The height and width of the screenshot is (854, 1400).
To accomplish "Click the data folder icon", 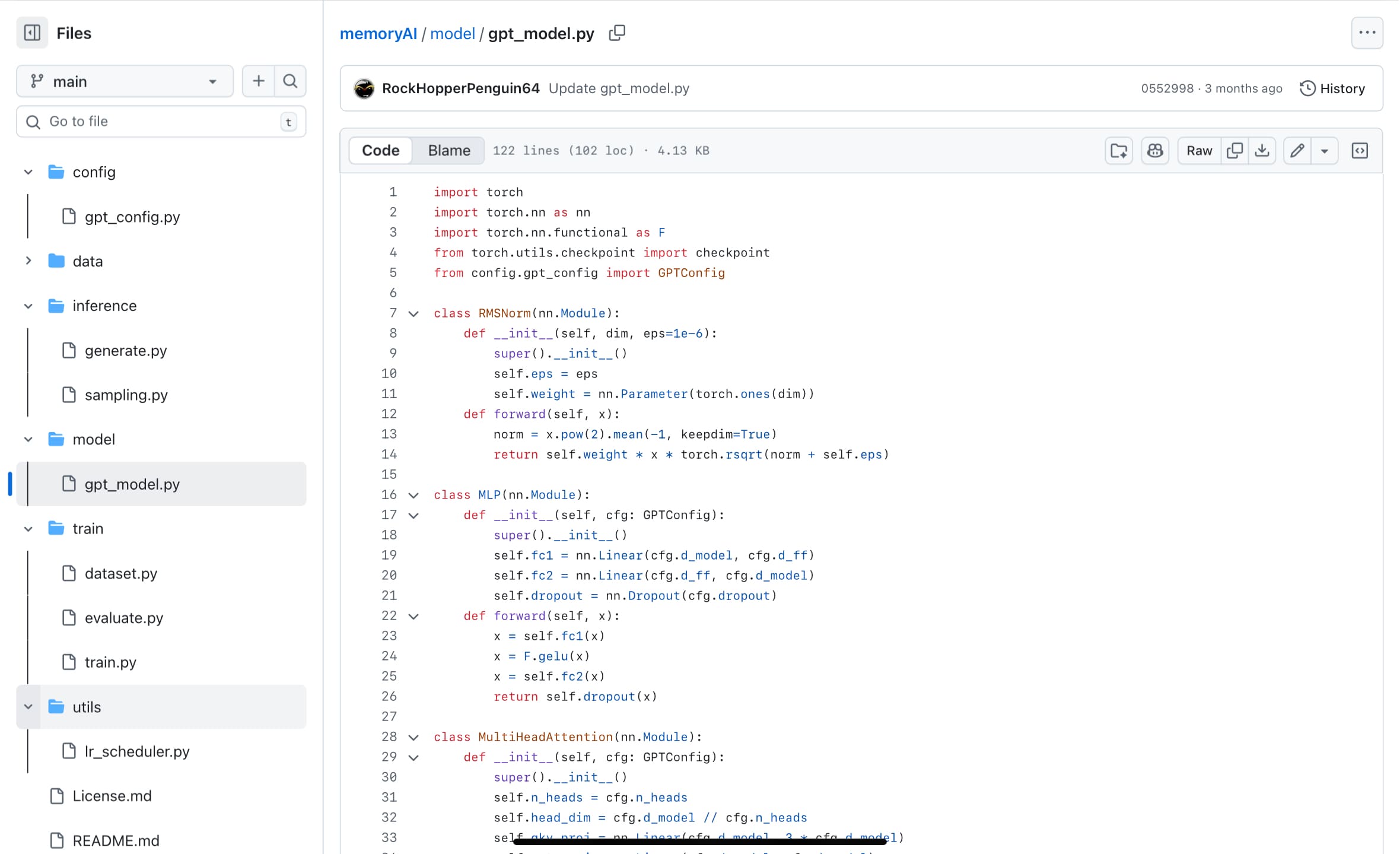I will click(x=56, y=261).
